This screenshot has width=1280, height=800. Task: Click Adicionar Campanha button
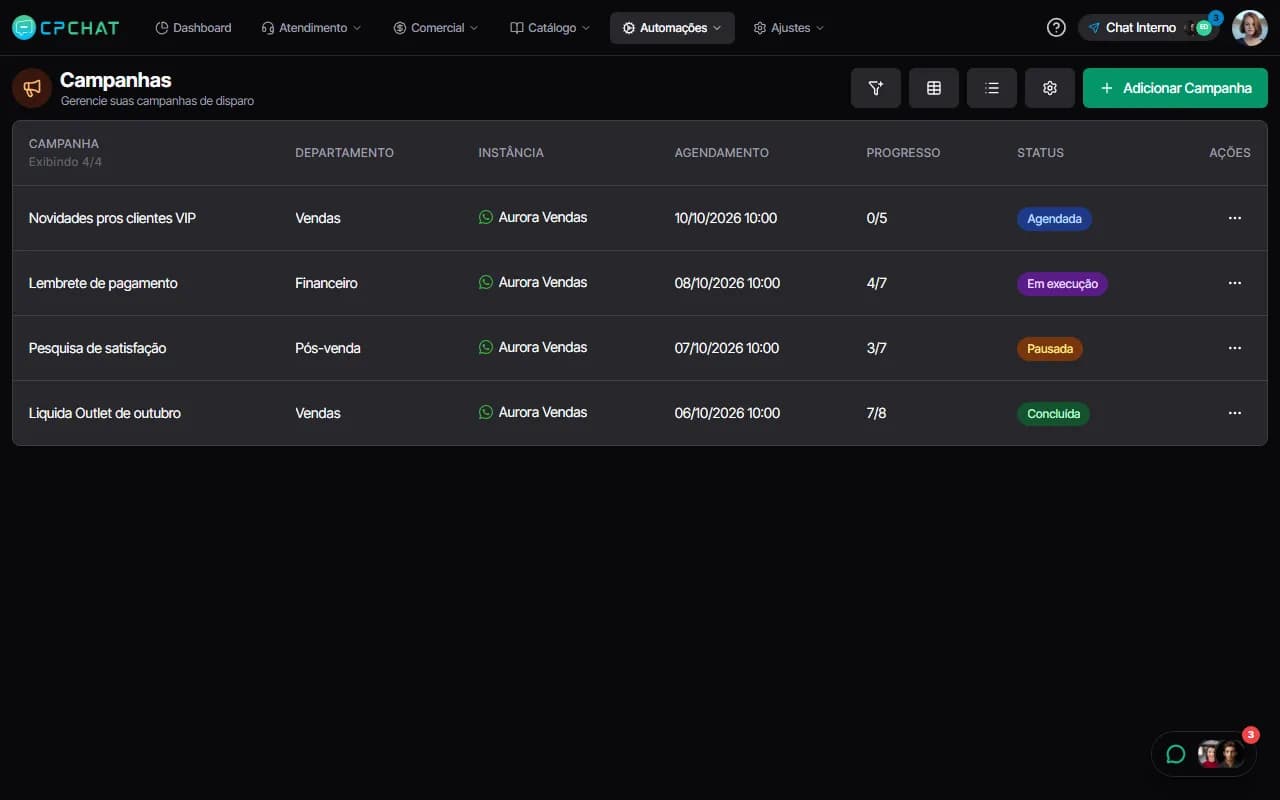tap(1175, 88)
